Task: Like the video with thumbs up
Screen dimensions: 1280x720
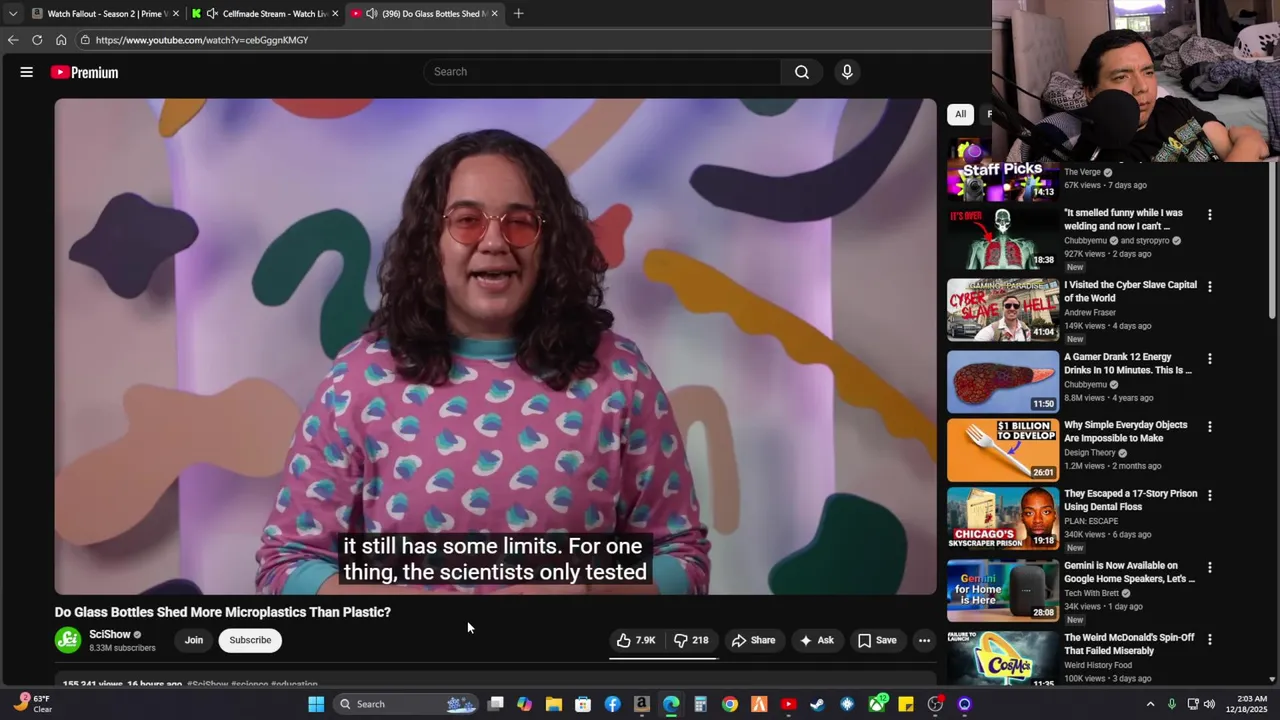Action: [636, 640]
